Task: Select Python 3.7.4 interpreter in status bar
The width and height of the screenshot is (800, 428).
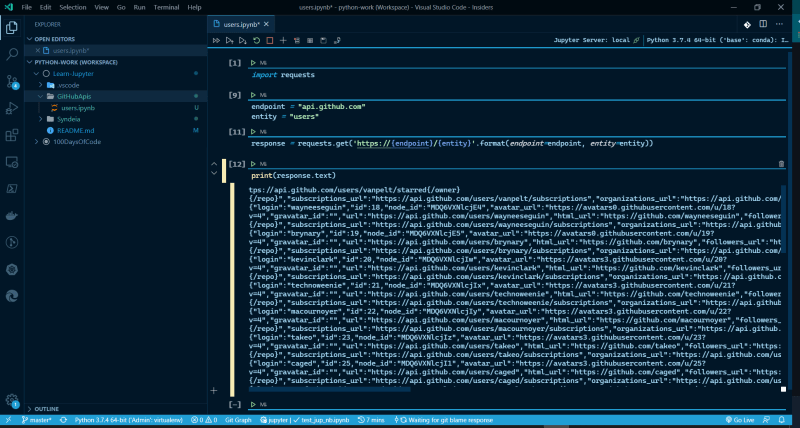Action: coord(129,420)
